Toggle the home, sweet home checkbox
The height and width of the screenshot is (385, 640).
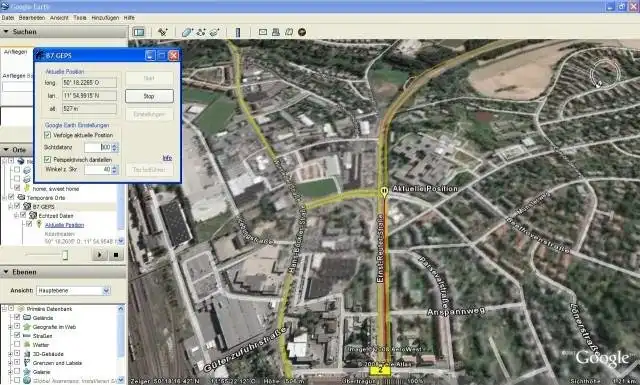pyautogui.click(x=17, y=188)
